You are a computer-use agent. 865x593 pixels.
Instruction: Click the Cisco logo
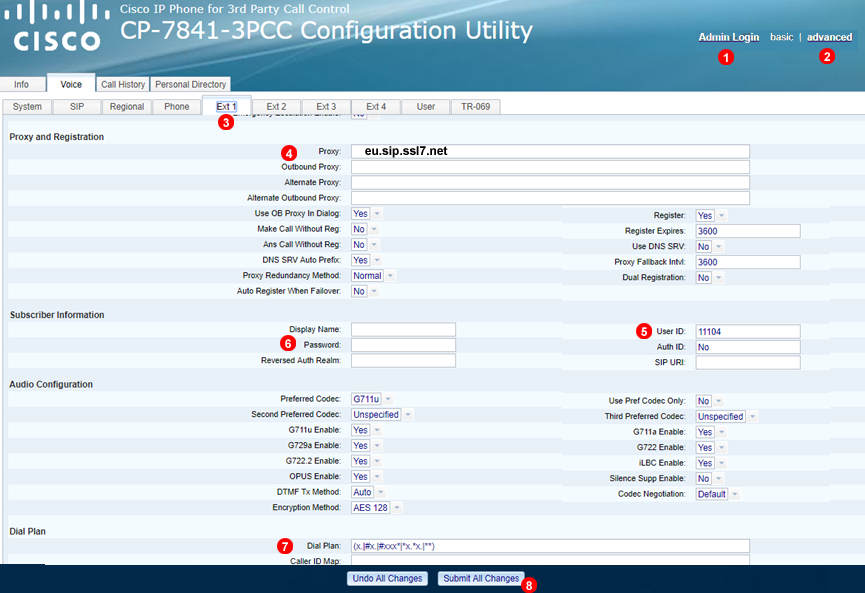pyautogui.click(x=57, y=26)
